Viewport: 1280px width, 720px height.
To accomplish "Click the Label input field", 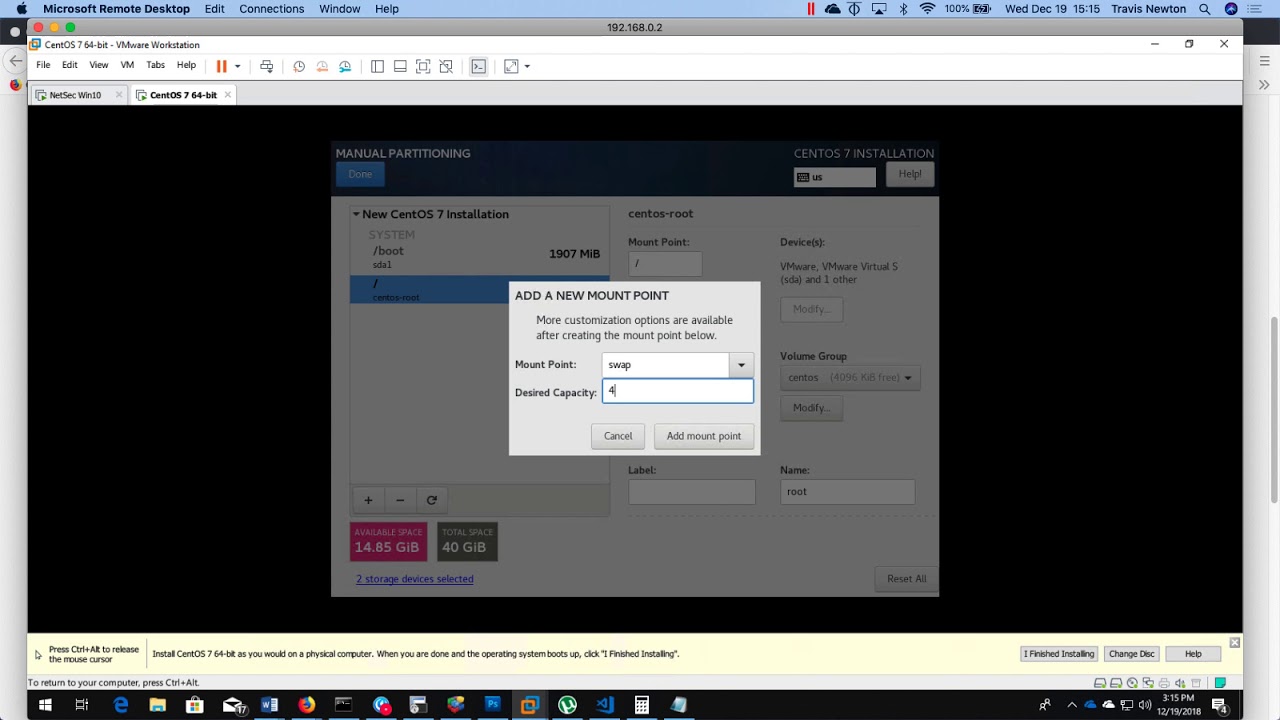I will tap(692, 492).
